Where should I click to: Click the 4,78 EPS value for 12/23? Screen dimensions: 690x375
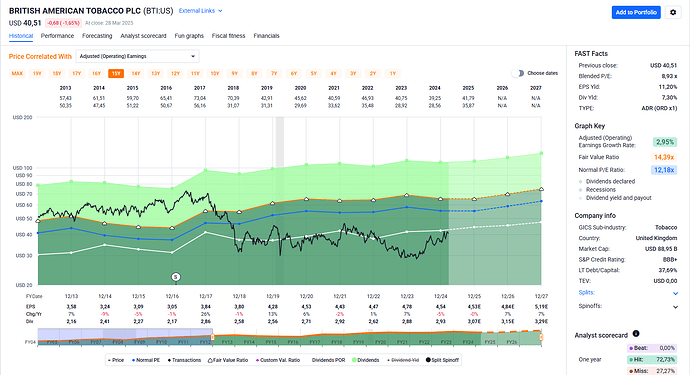point(407,307)
